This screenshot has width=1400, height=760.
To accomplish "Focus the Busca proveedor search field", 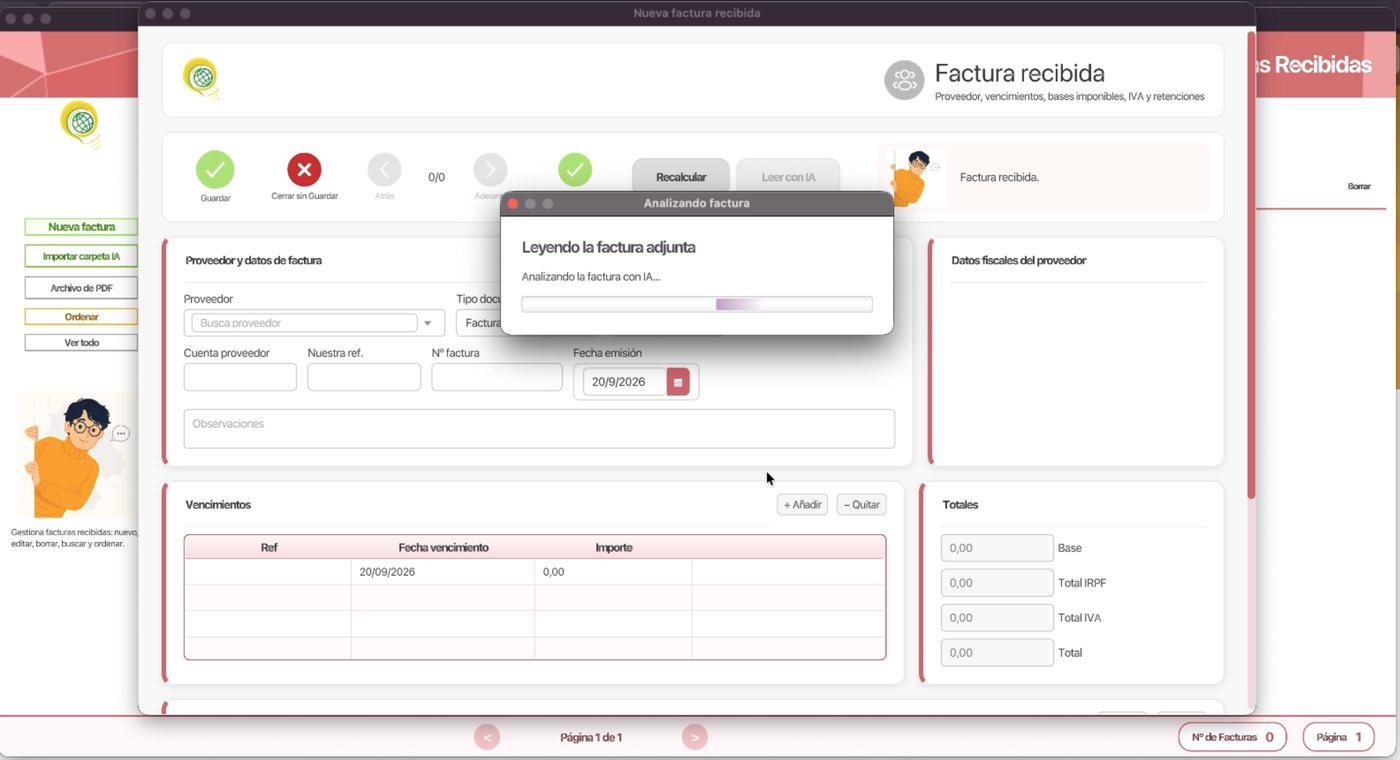I will [x=304, y=323].
